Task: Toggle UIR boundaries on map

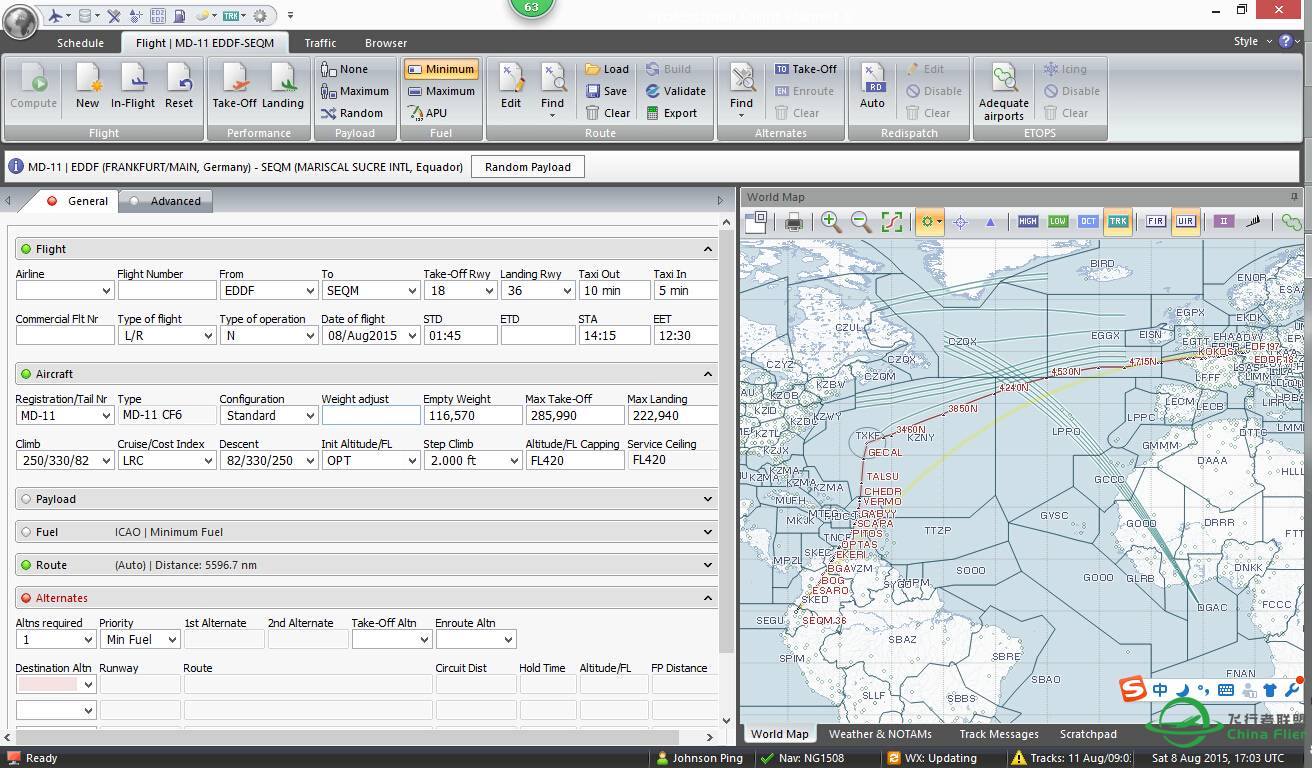Action: pyautogui.click(x=1186, y=222)
